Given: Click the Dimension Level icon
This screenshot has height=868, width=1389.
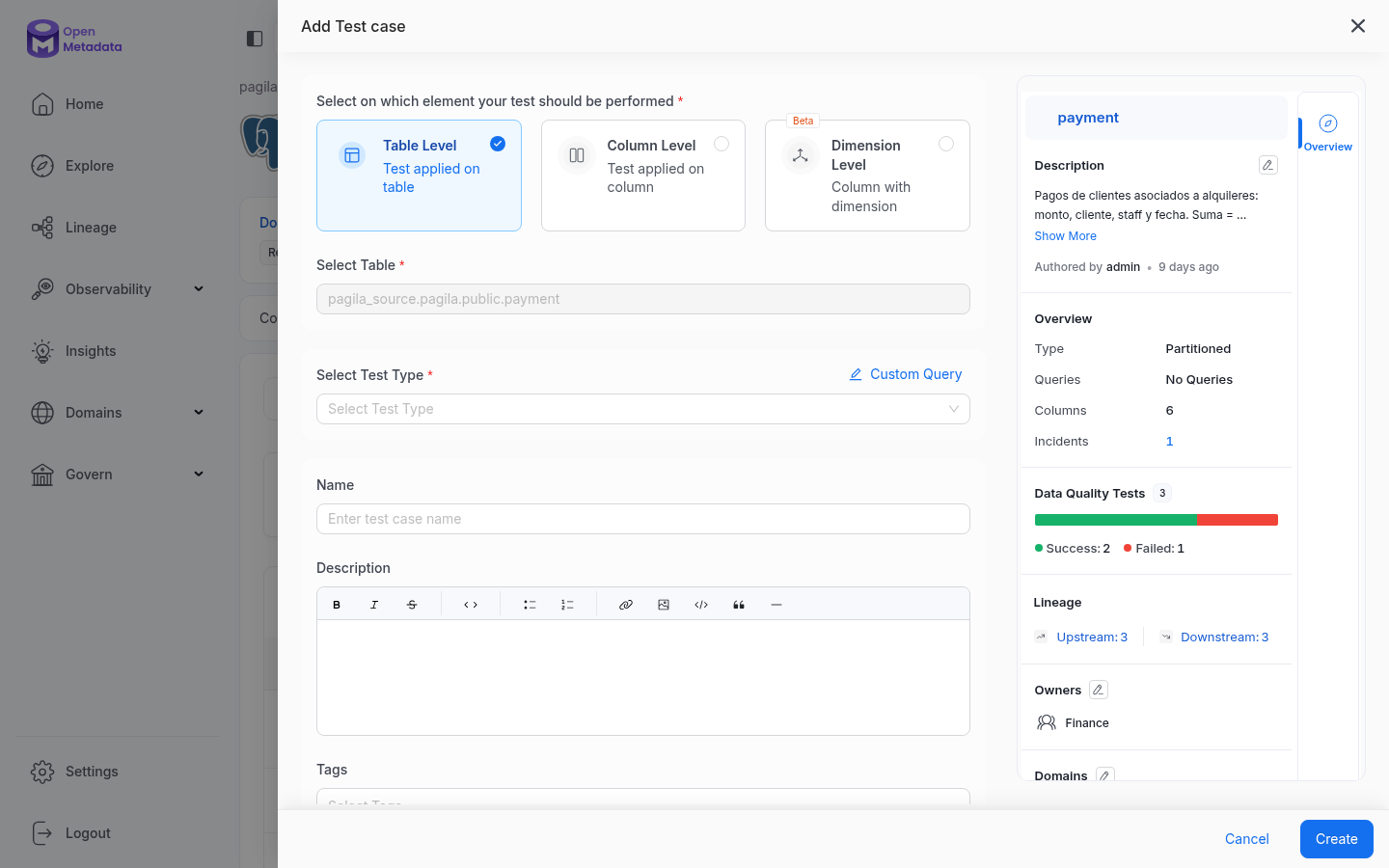Looking at the screenshot, I should pyautogui.click(x=801, y=155).
